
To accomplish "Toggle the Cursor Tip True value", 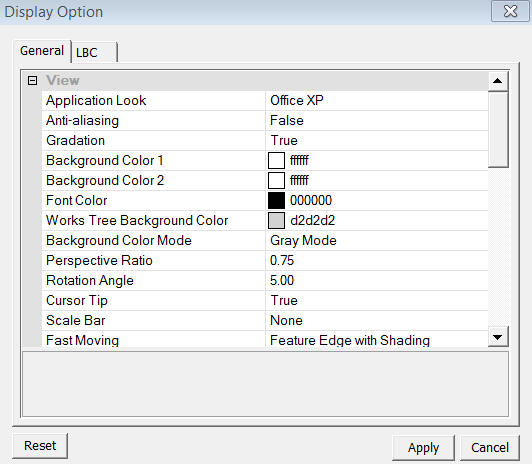I will pyautogui.click(x=377, y=301).
